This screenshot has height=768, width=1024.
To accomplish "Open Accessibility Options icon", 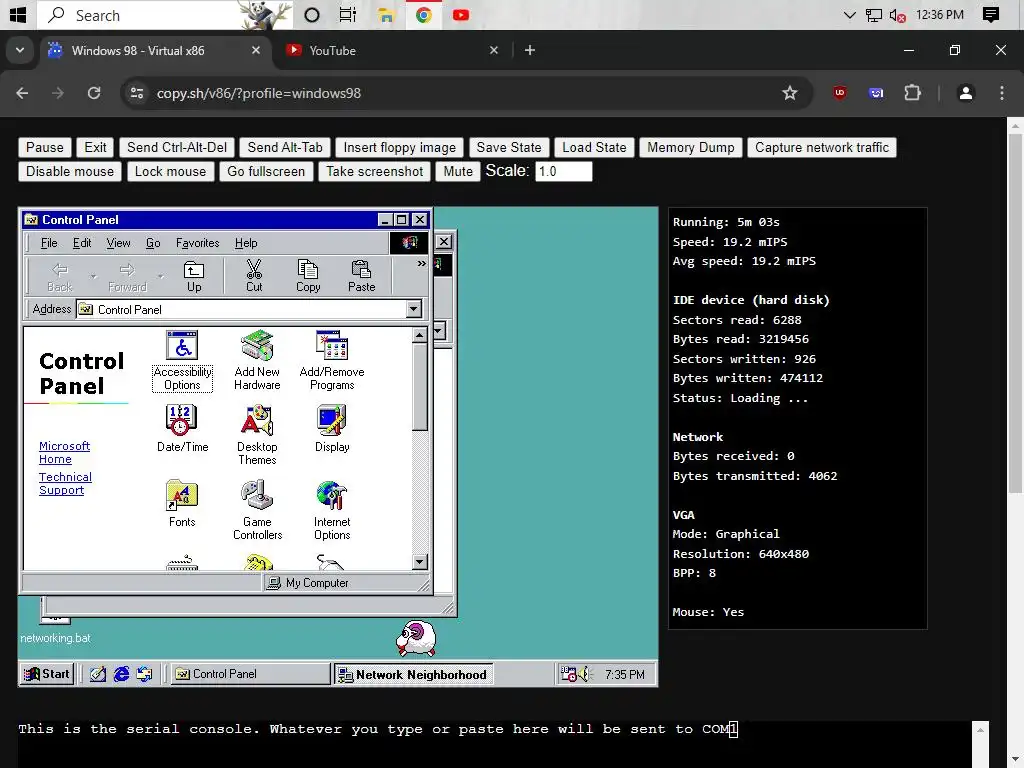I will pyautogui.click(x=182, y=360).
